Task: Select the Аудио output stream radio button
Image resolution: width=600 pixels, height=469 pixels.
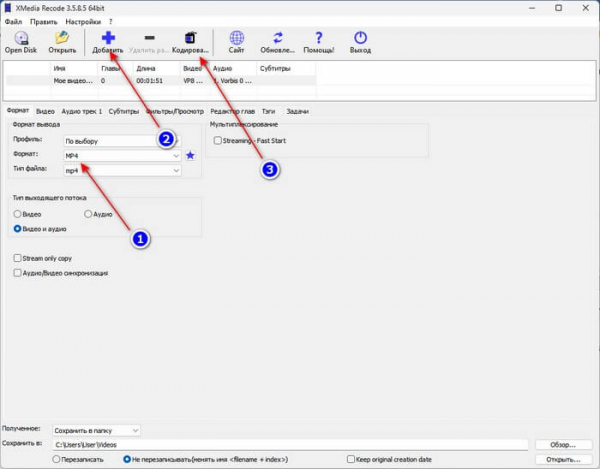Action: click(88, 214)
